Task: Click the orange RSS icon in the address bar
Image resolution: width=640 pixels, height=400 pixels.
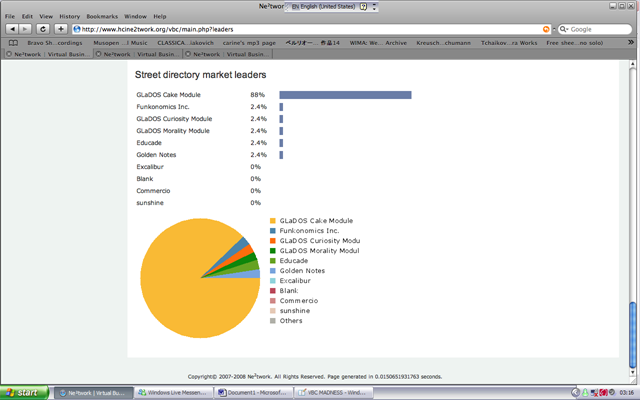Action: coord(546,29)
